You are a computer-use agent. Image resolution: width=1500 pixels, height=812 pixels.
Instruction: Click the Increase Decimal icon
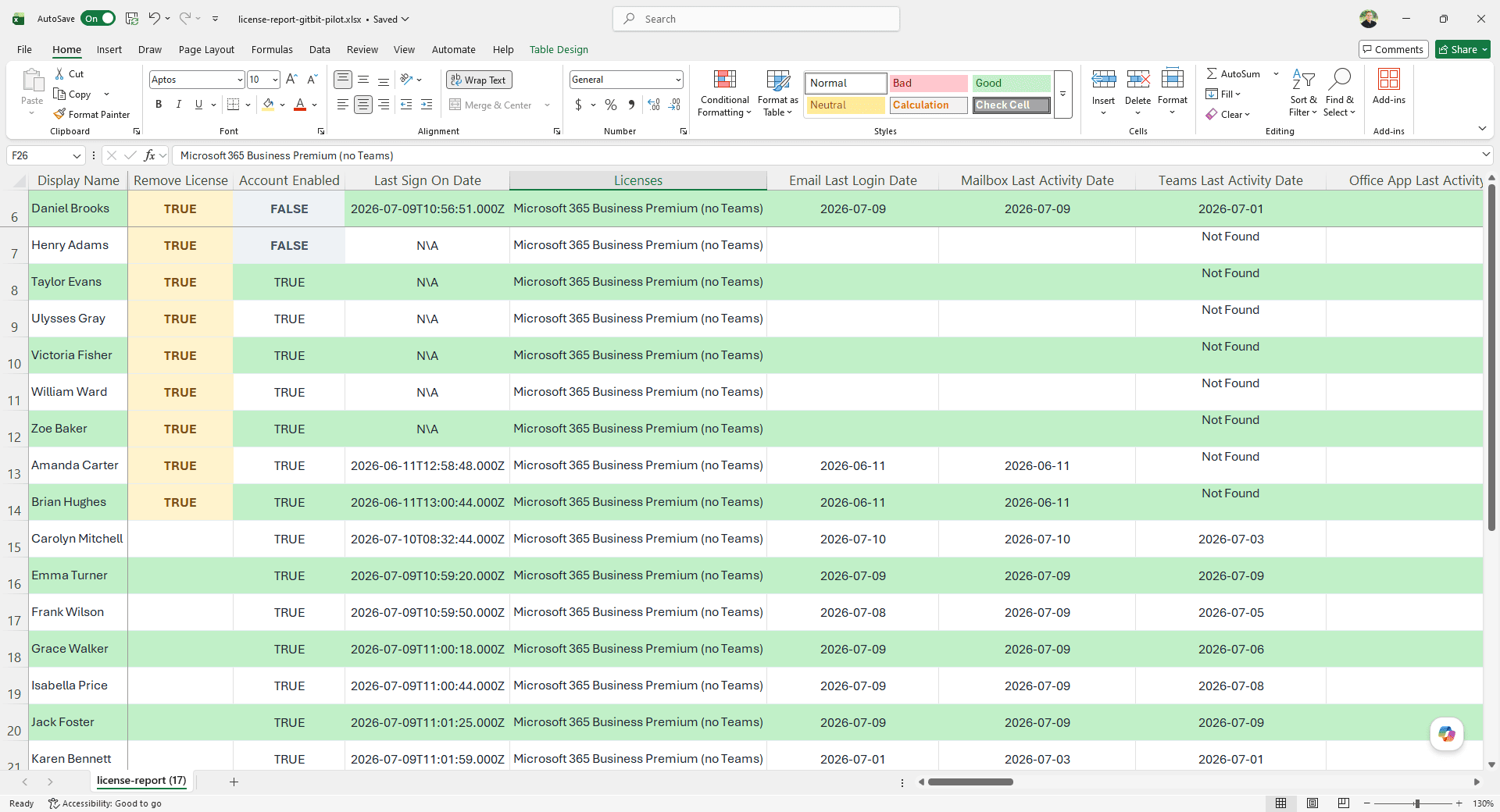654,105
